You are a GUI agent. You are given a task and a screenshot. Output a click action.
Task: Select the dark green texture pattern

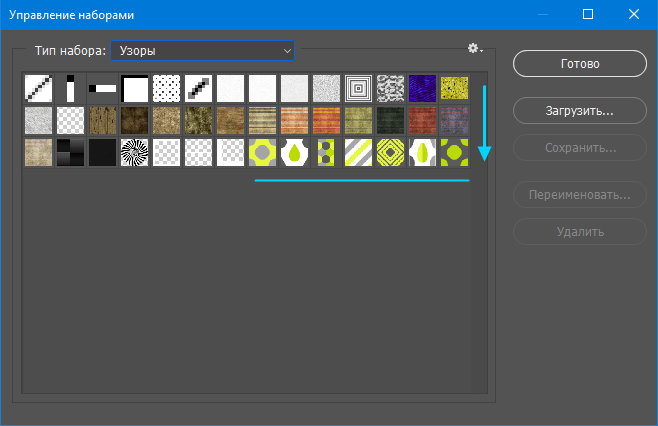[x=390, y=120]
